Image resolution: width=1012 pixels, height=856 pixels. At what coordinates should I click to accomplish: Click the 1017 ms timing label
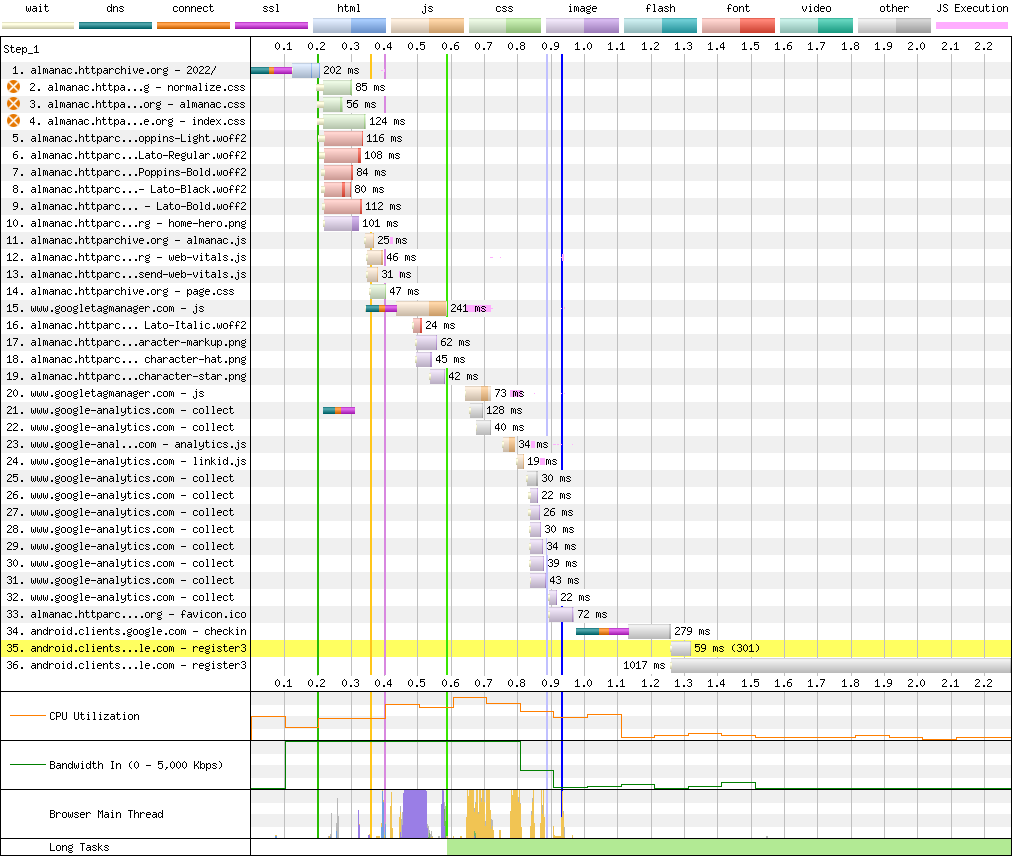click(643, 665)
